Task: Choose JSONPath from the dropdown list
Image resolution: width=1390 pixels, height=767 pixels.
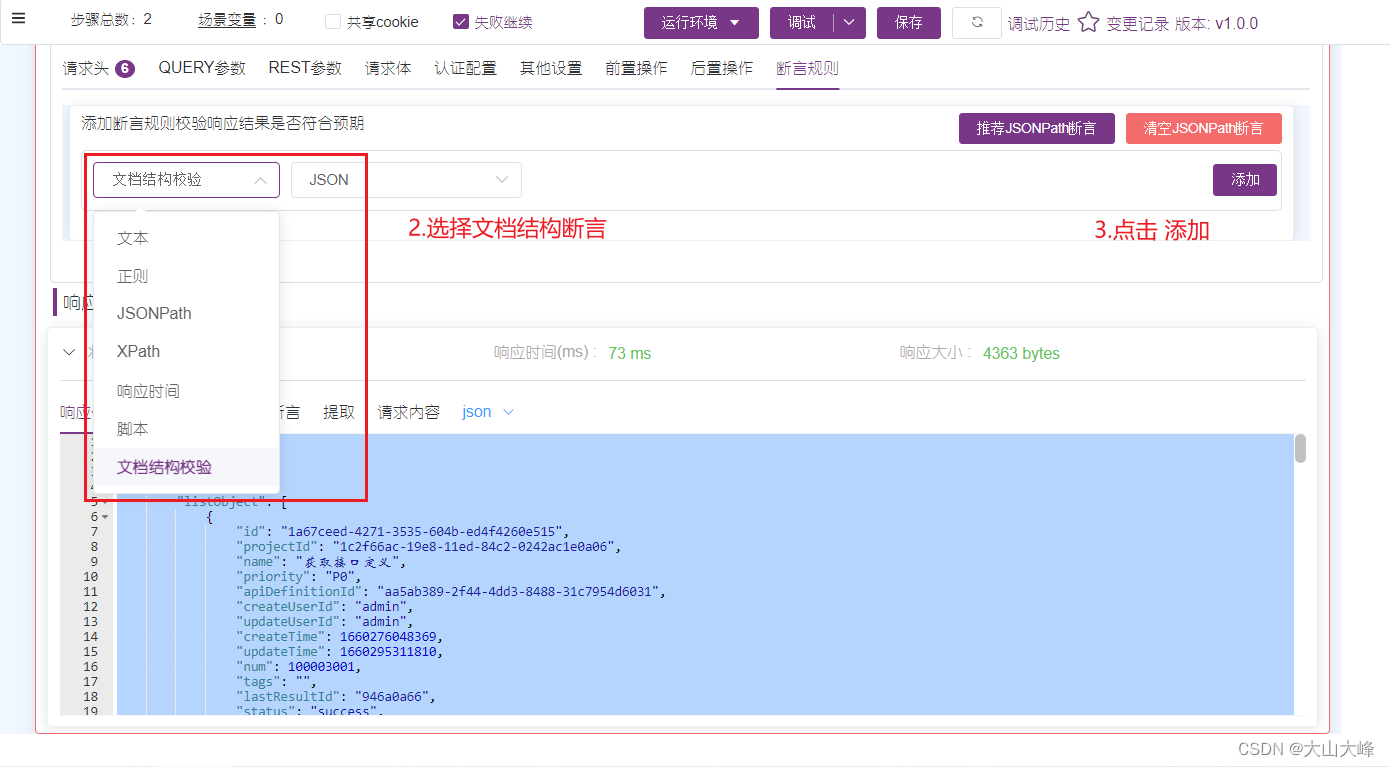Action: 186,313
